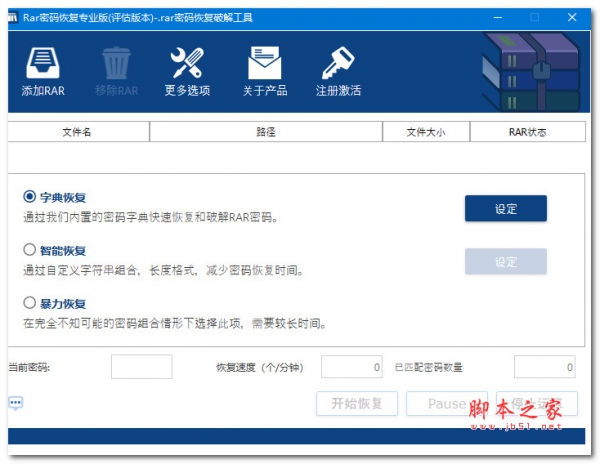Click disabled 设定 button for 智能恢复
600x464 pixels.
[505, 262]
